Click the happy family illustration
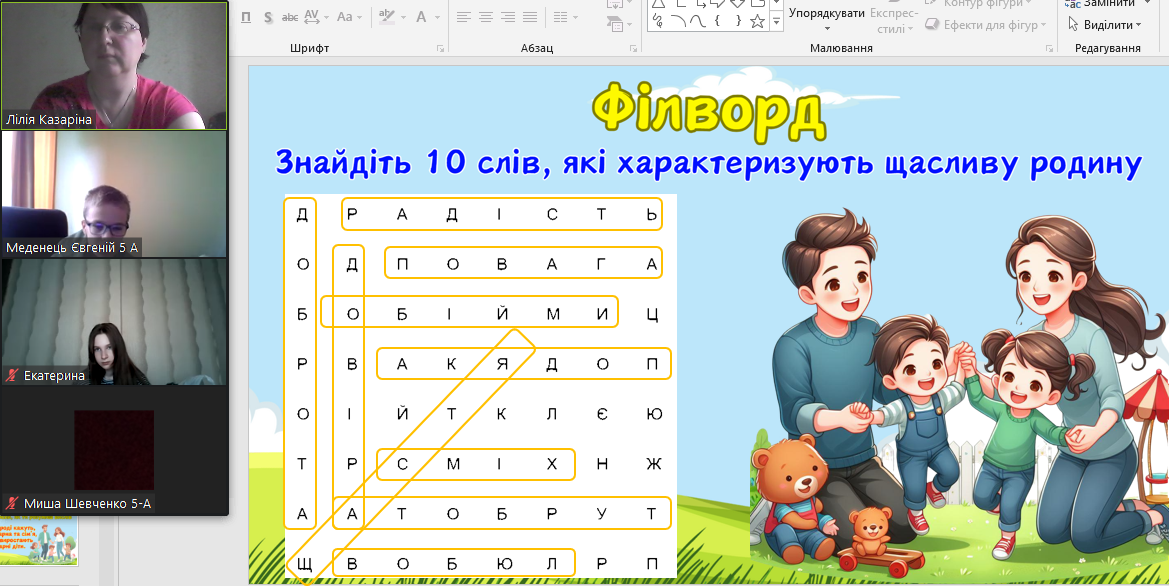 pyautogui.click(x=959, y=391)
